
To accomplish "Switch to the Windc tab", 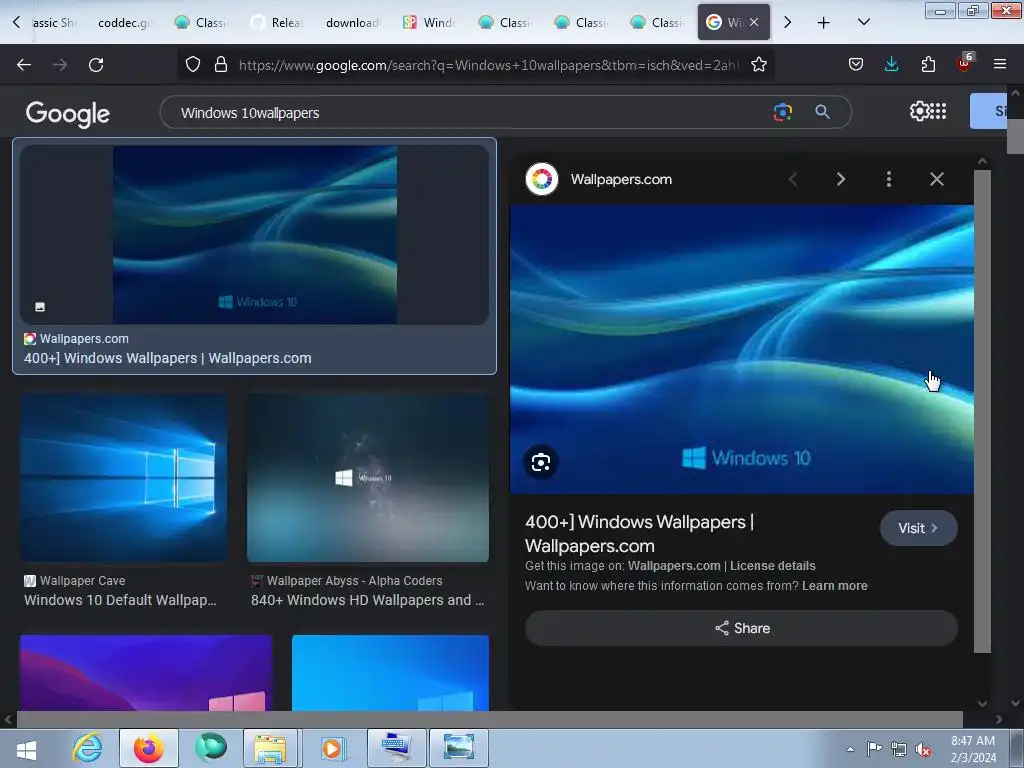I will (430, 23).
